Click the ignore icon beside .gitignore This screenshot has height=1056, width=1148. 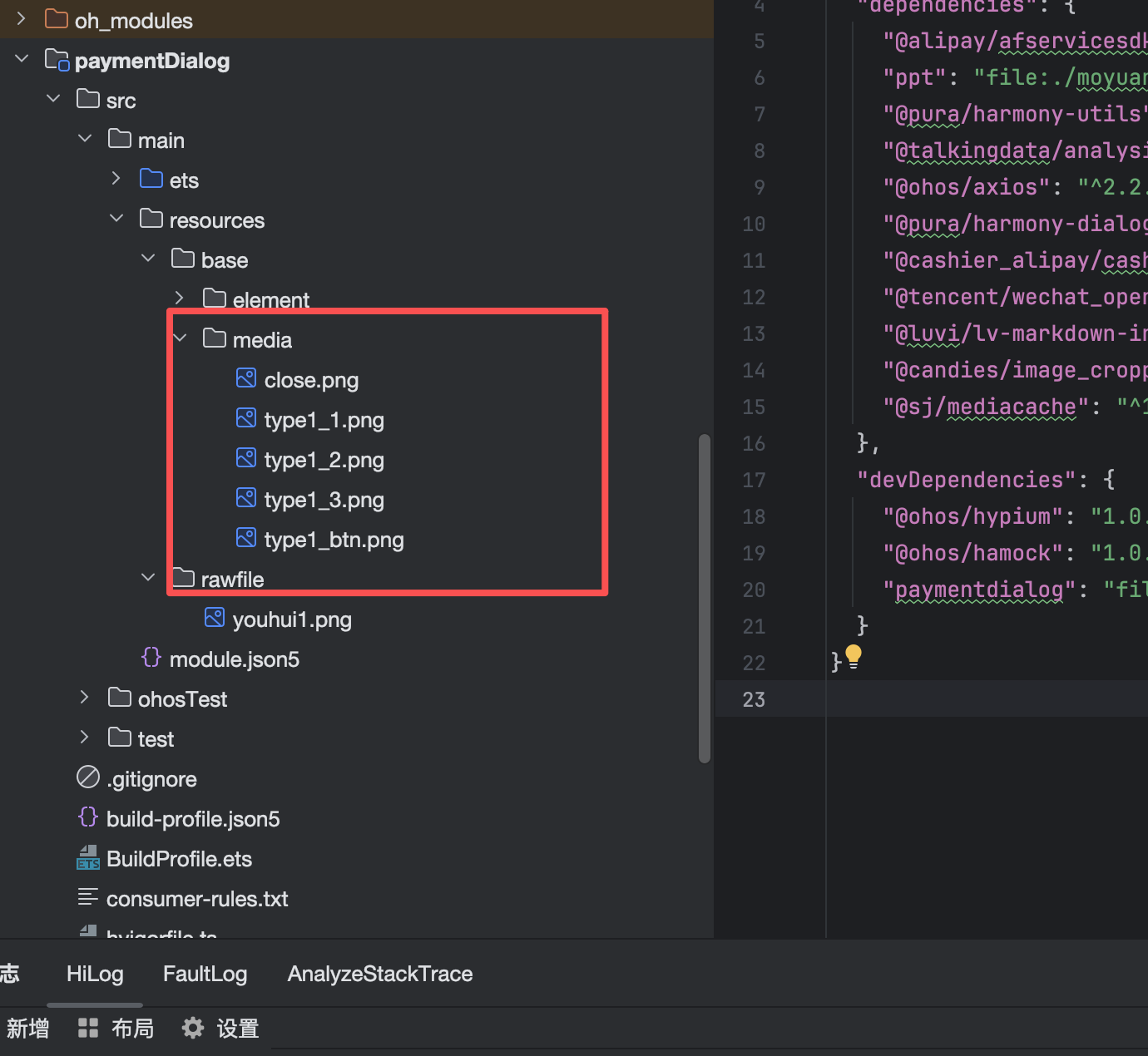88,777
